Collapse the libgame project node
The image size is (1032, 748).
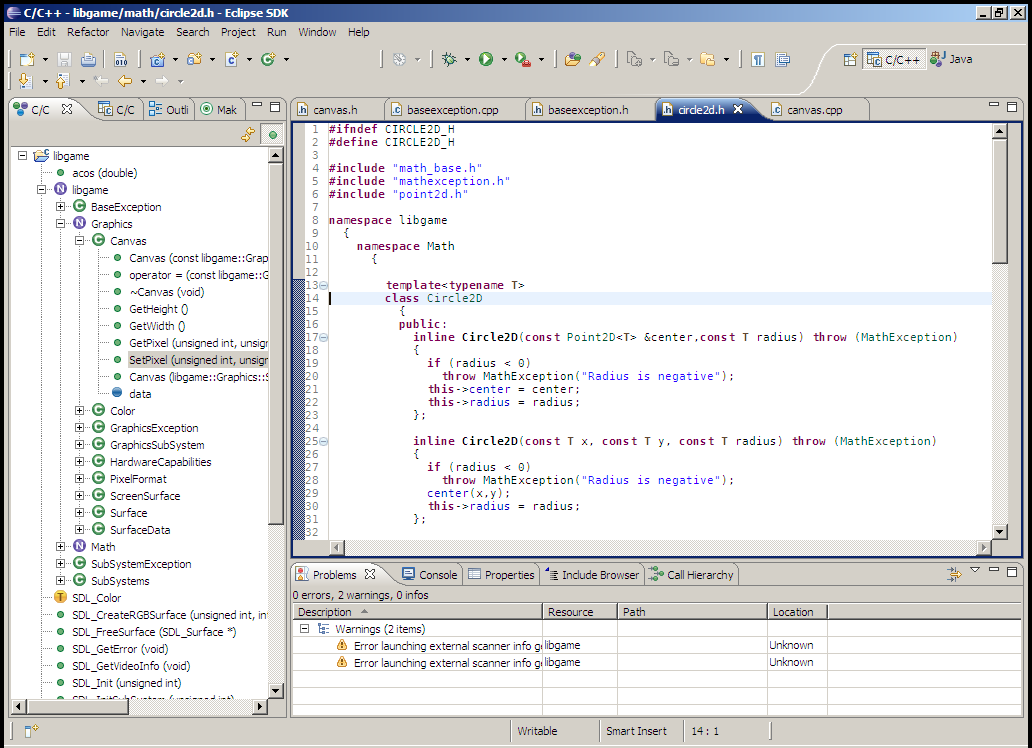pos(22,155)
